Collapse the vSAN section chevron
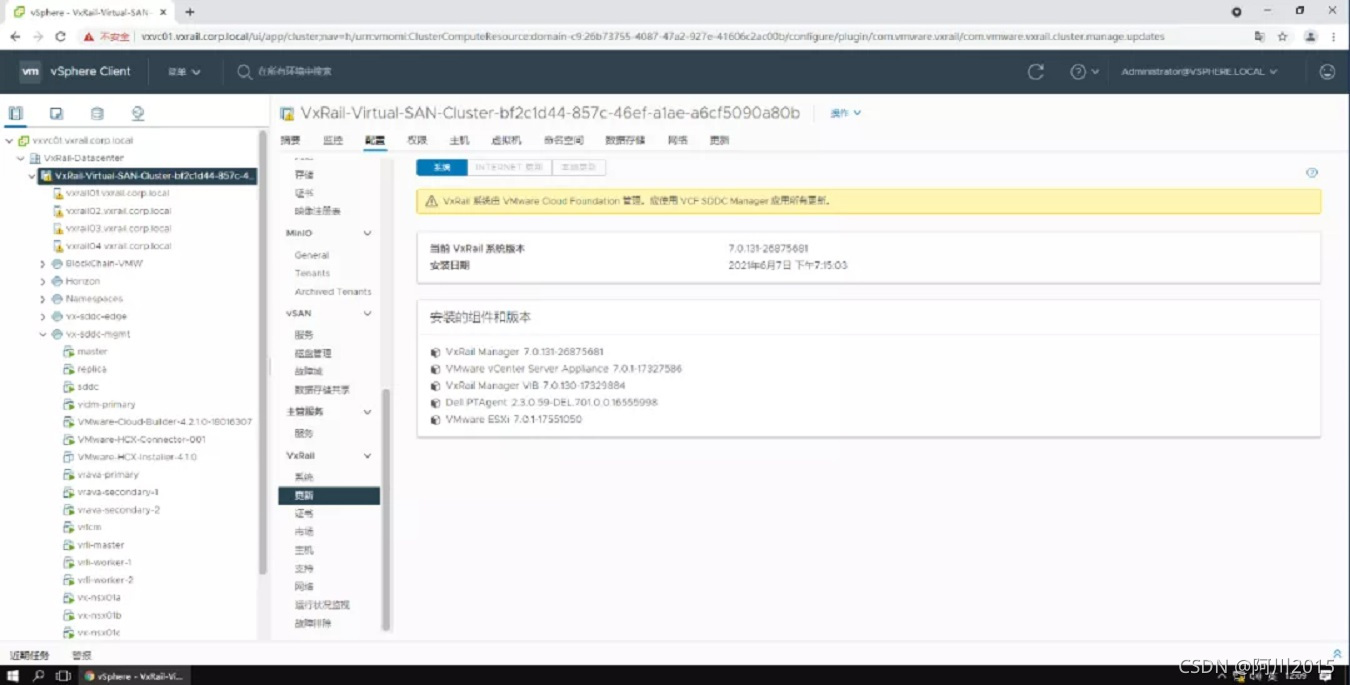 coord(367,314)
